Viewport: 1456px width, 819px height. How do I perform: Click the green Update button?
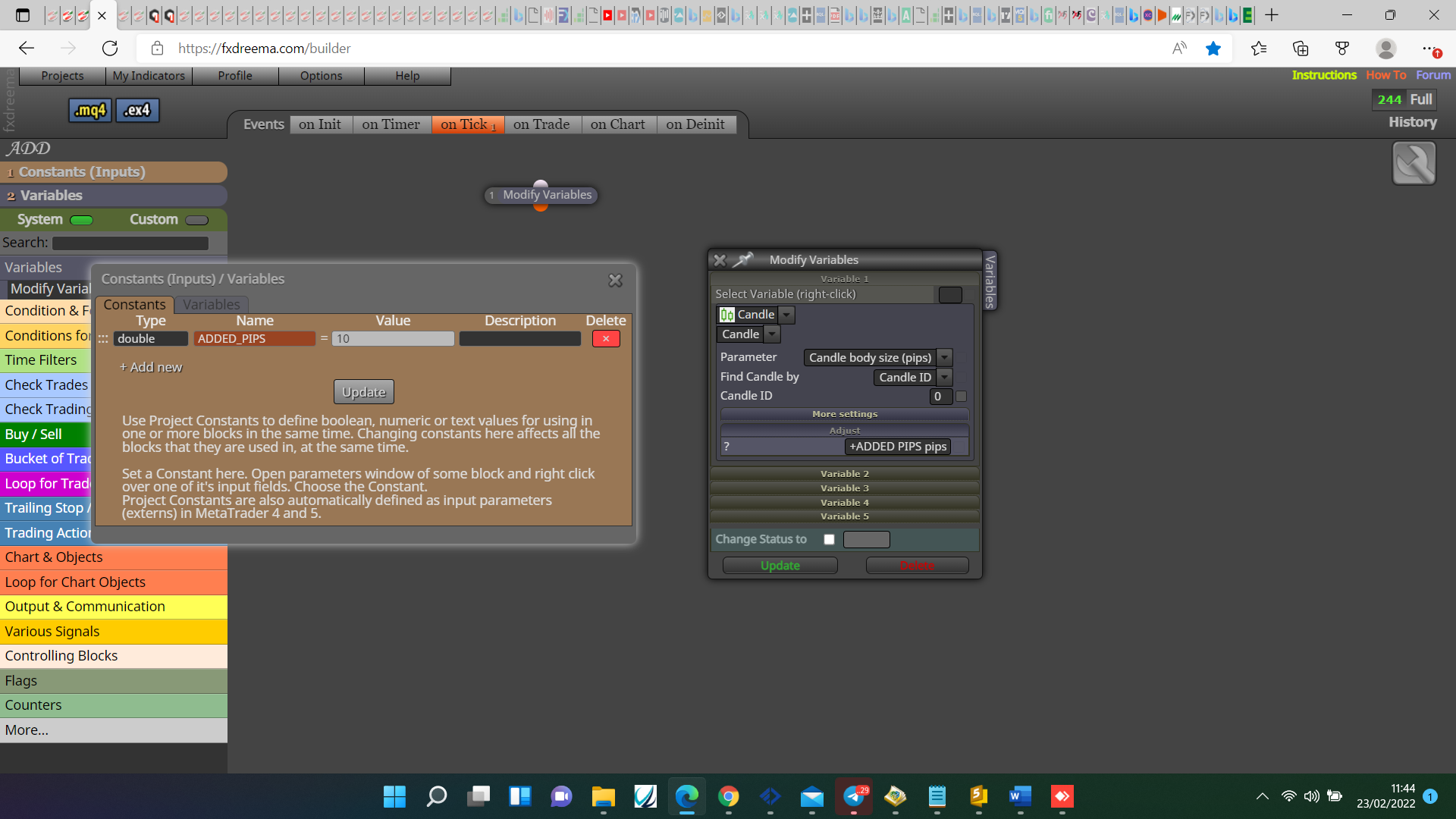pos(780,566)
